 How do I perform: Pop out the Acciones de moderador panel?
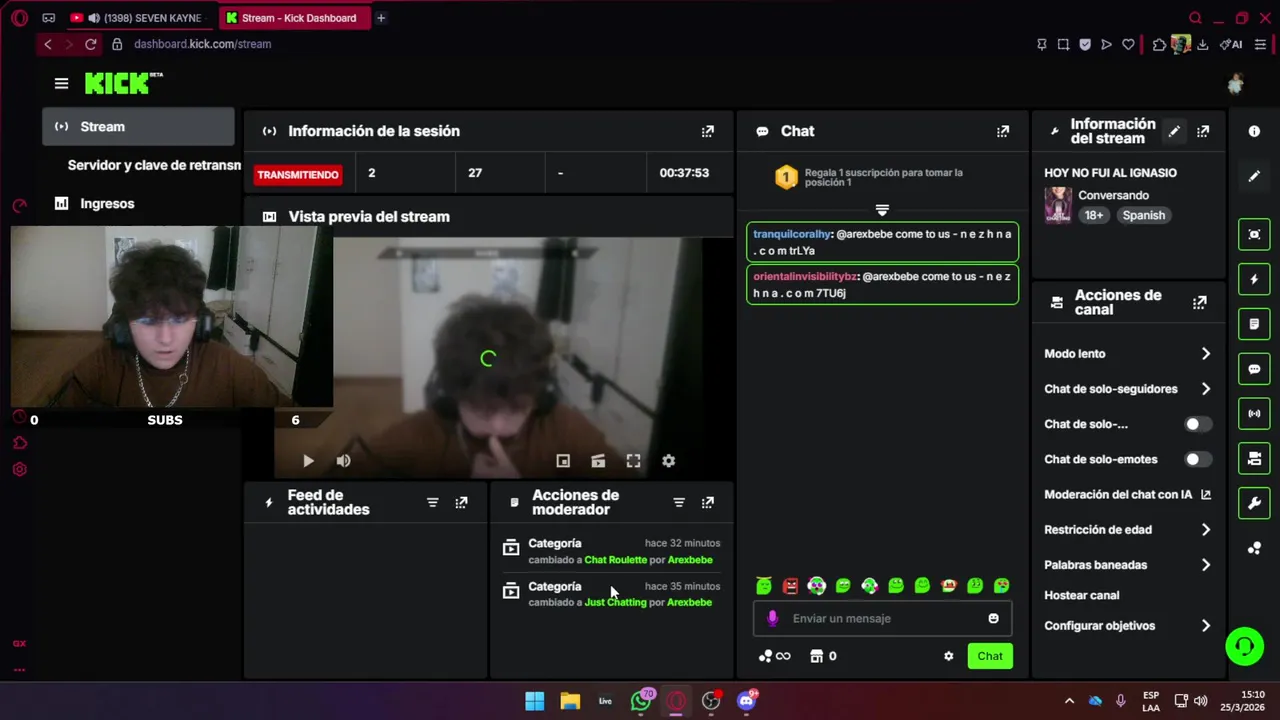click(x=708, y=502)
